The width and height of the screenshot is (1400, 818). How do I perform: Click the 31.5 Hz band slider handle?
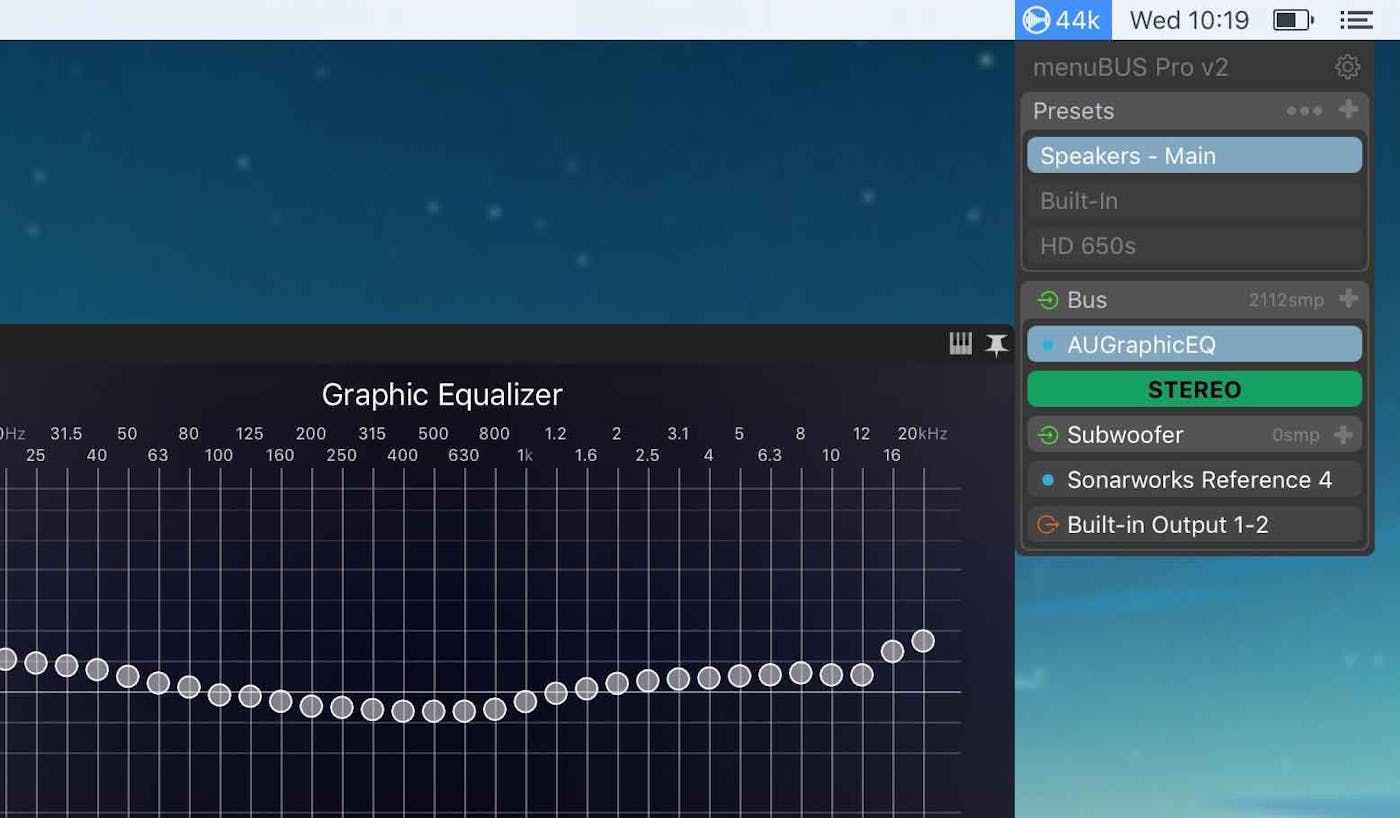66,665
